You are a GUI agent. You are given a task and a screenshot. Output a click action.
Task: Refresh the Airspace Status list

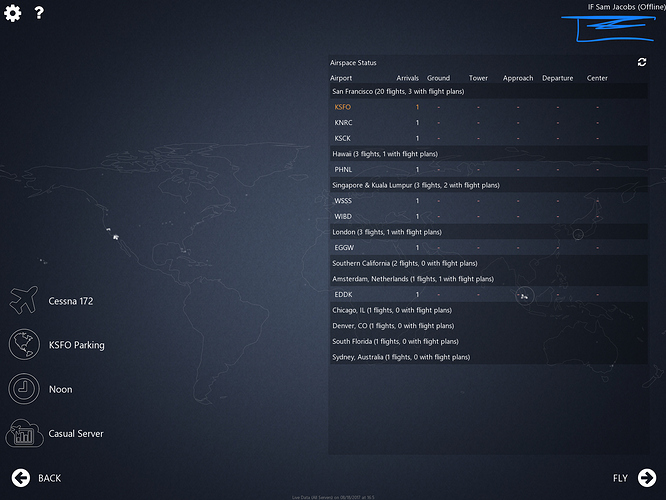click(x=642, y=62)
